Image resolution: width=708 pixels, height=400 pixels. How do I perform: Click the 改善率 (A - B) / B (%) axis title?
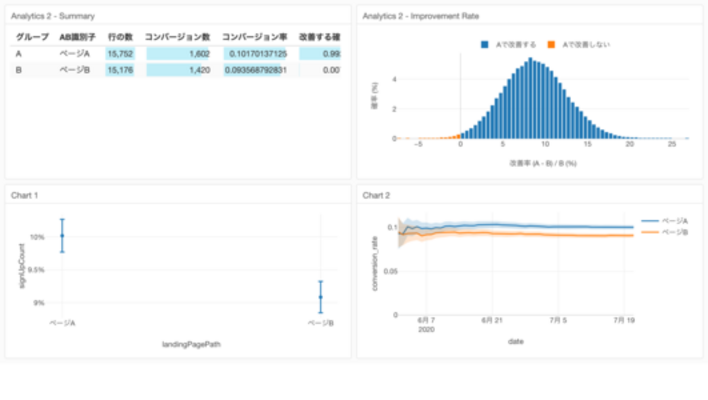coord(543,163)
